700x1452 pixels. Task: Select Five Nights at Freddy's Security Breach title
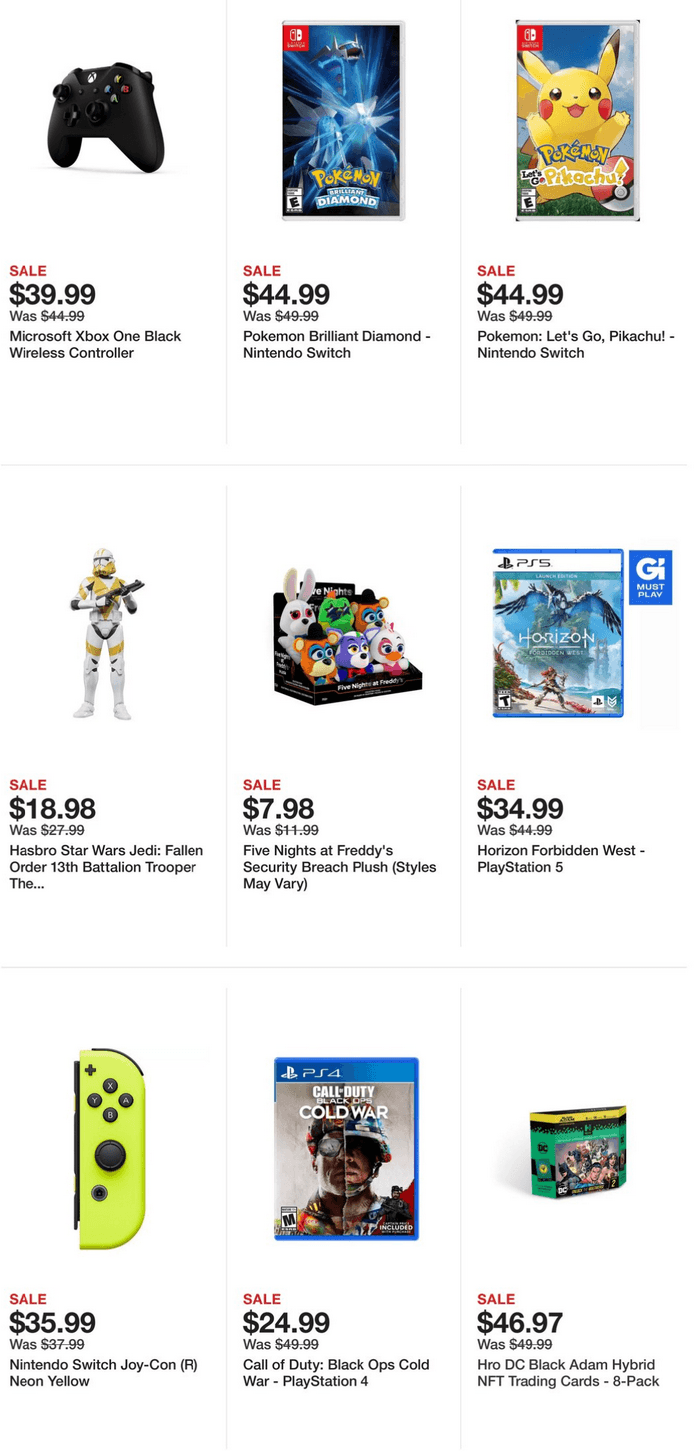(x=340, y=867)
